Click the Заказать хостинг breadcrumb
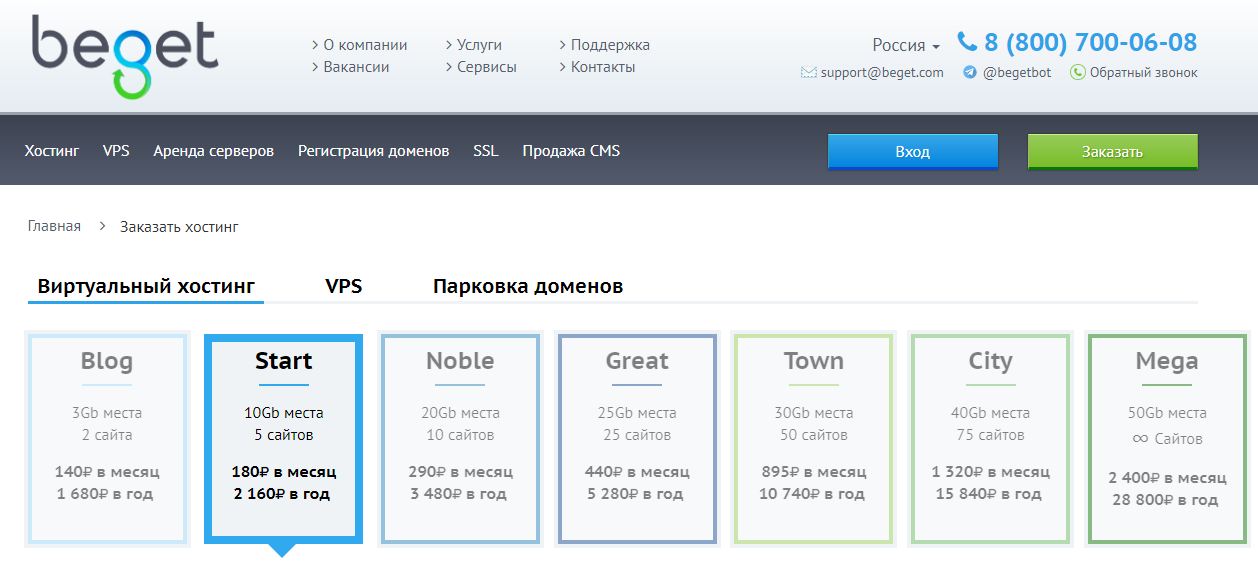The image size is (1258, 568). tap(179, 226)
